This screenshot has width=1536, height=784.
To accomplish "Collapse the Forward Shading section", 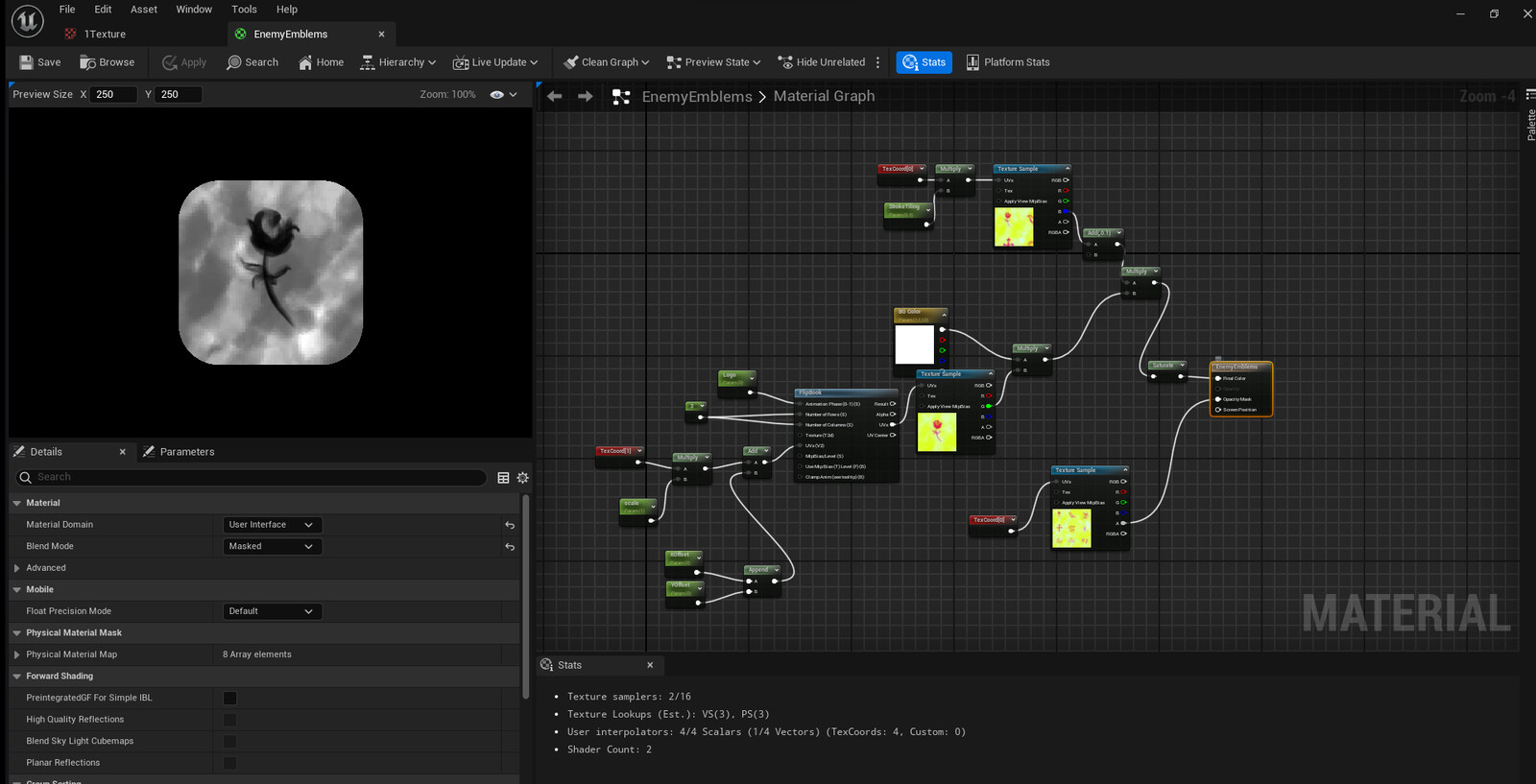I will point(16,677).
